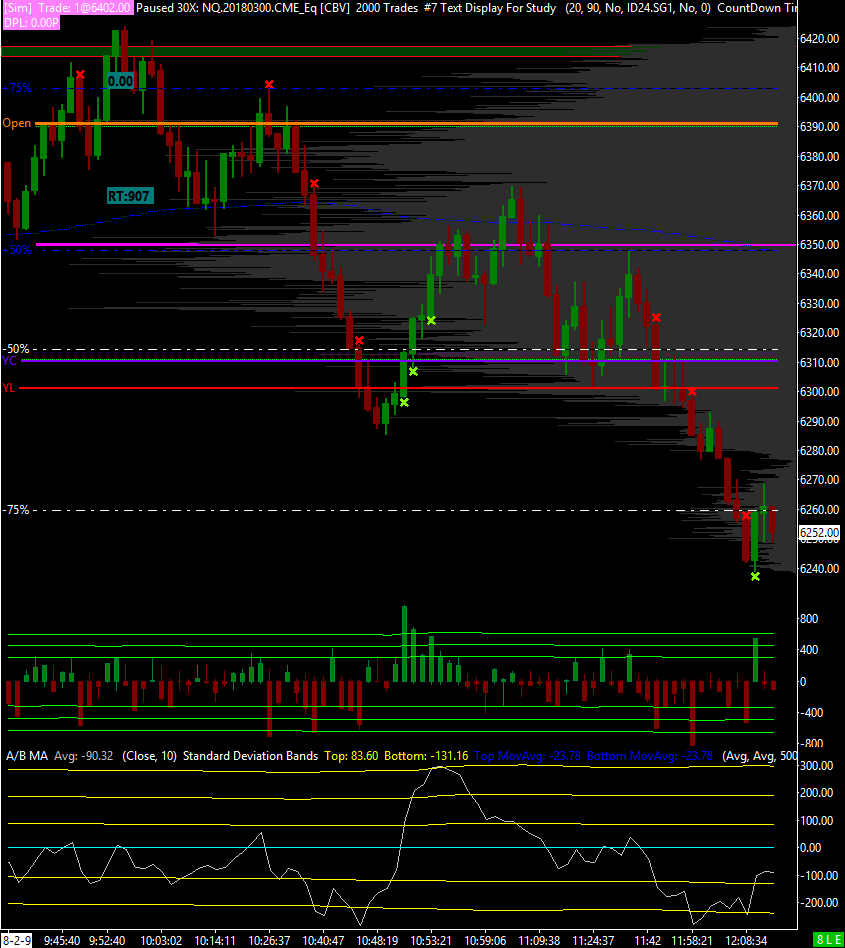
Task: Click the '8-2-9' date label on time axis
Action: coord(16,941)
